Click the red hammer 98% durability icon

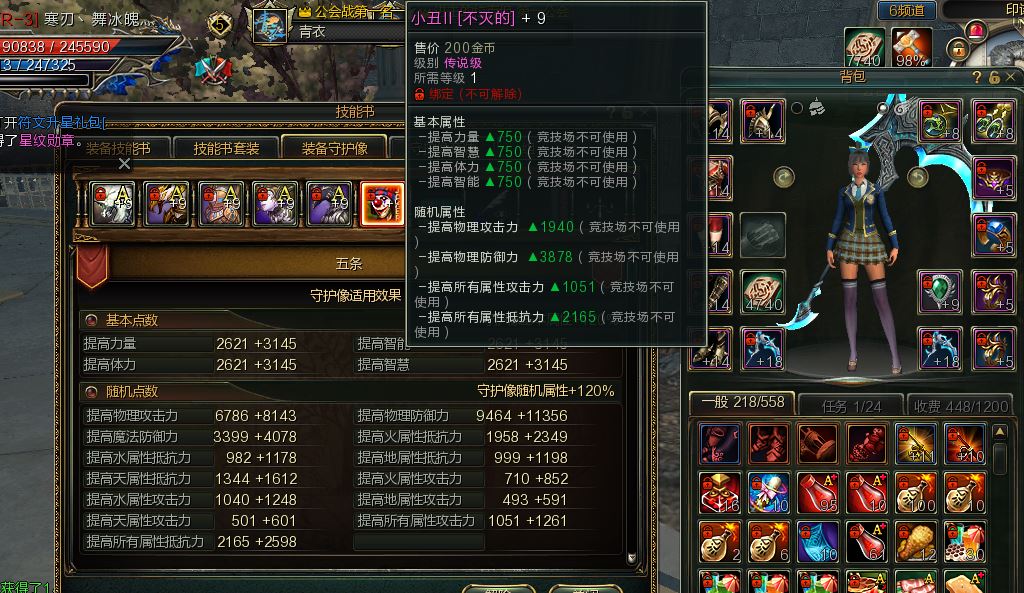[911, 48]
